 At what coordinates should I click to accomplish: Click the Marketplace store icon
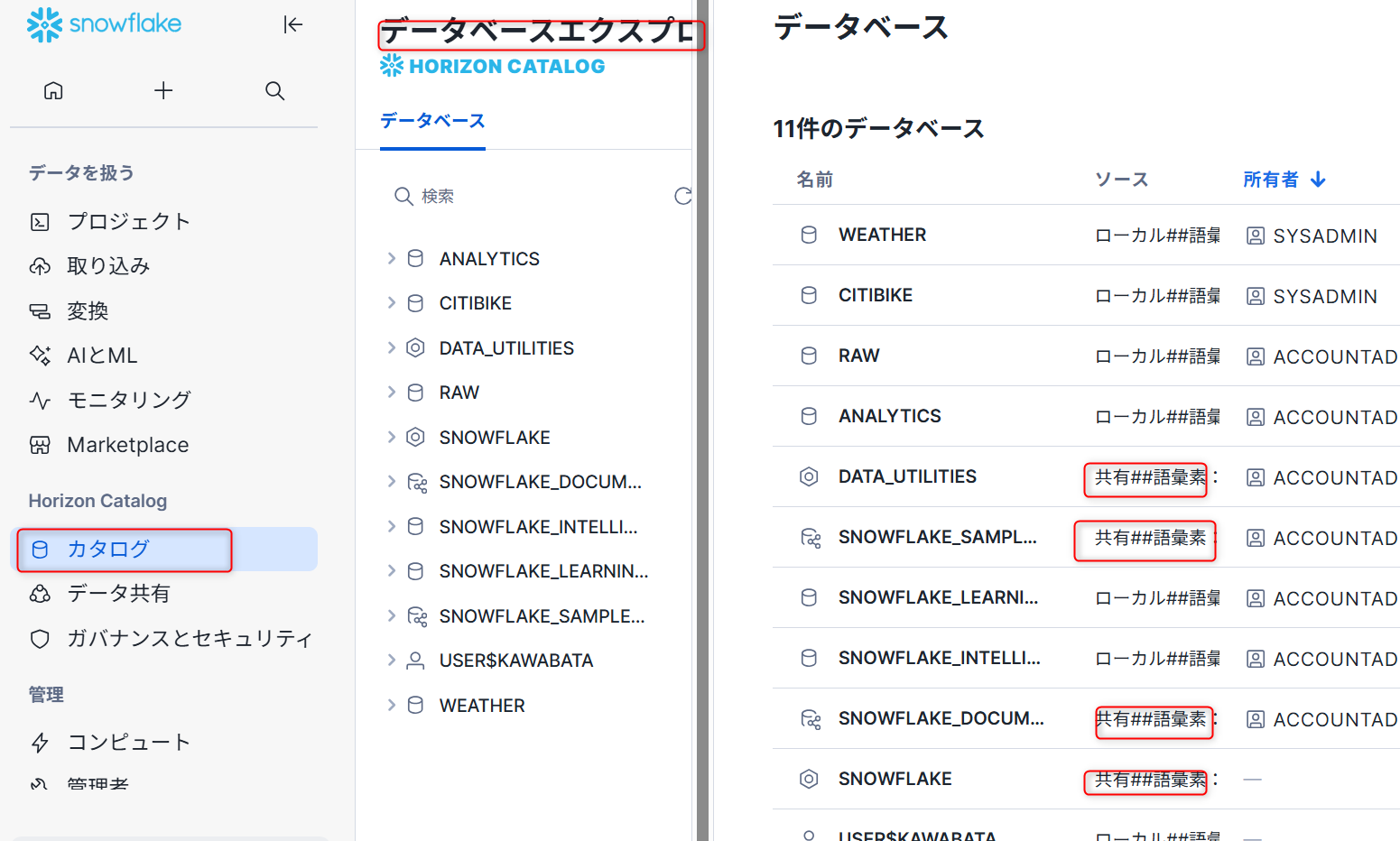(x=40, y=445)
